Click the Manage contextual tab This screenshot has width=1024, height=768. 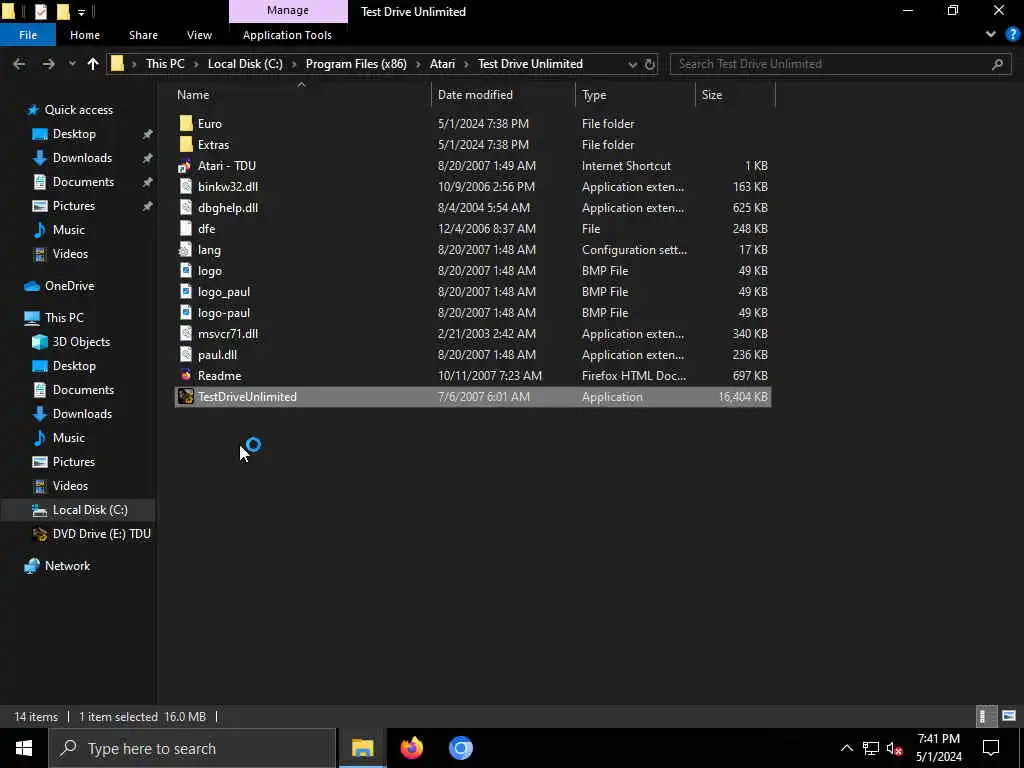pyautogui.click(x=288, y=11)
